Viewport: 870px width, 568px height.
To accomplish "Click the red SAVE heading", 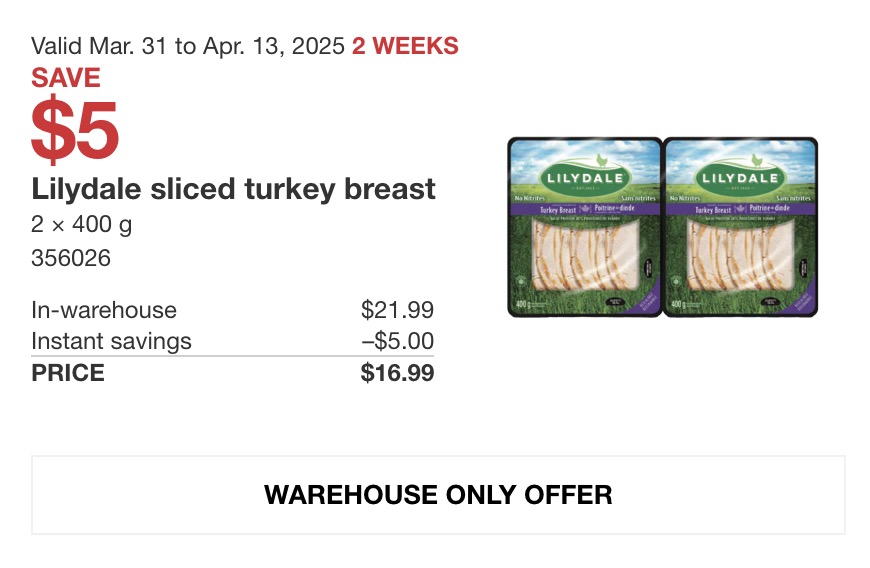I will [66, 77].
